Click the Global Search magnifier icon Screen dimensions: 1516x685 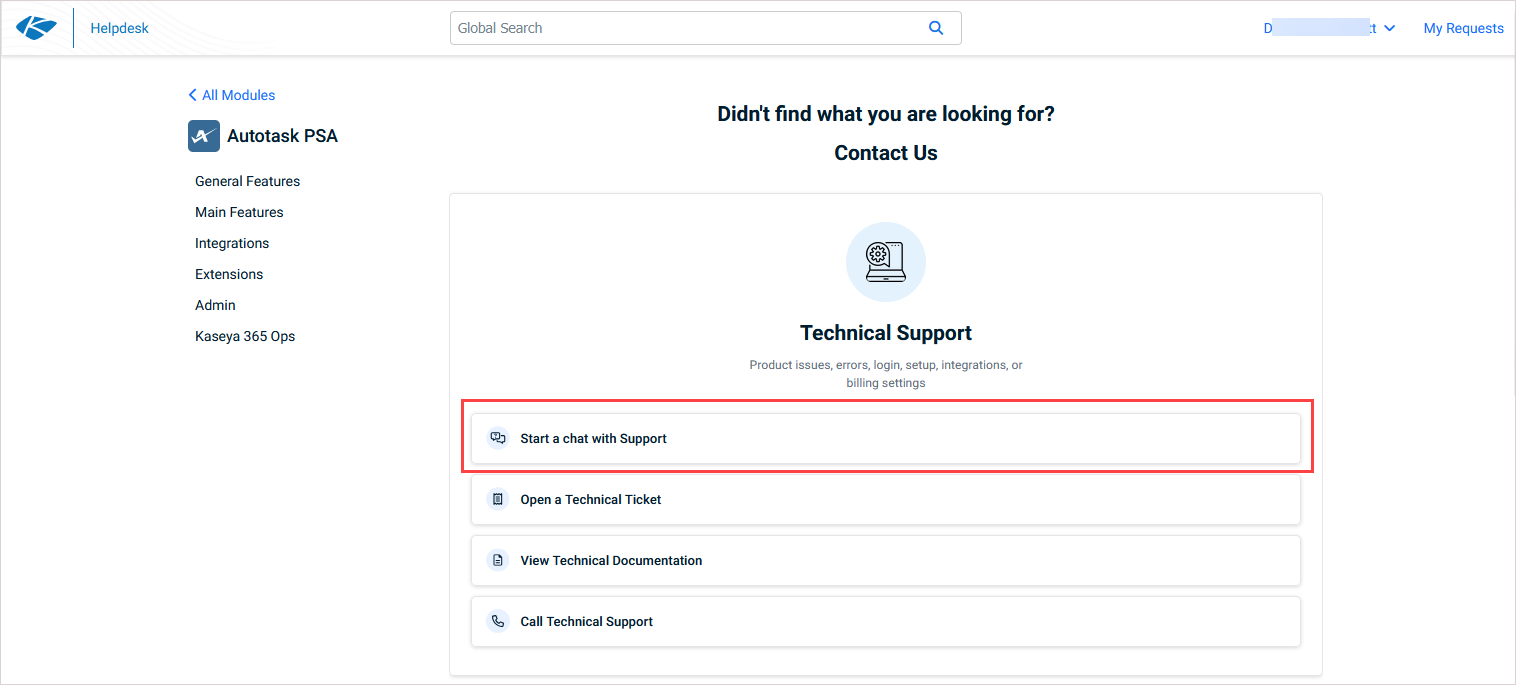(936, 28)
